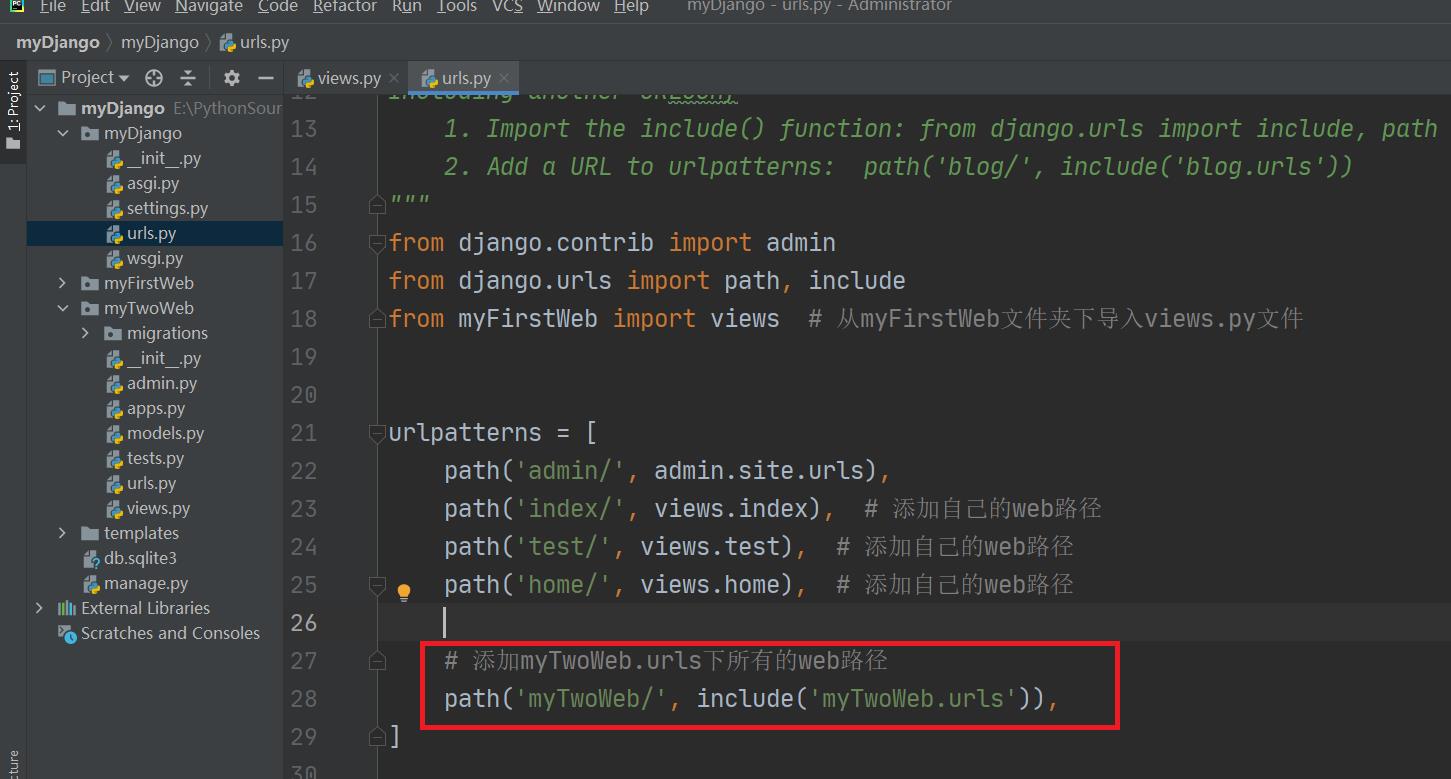Viewport: 1451px width, 779px height.
Task: Click the fold marker at docstring end line 15
Action: [x=377, y=205]
